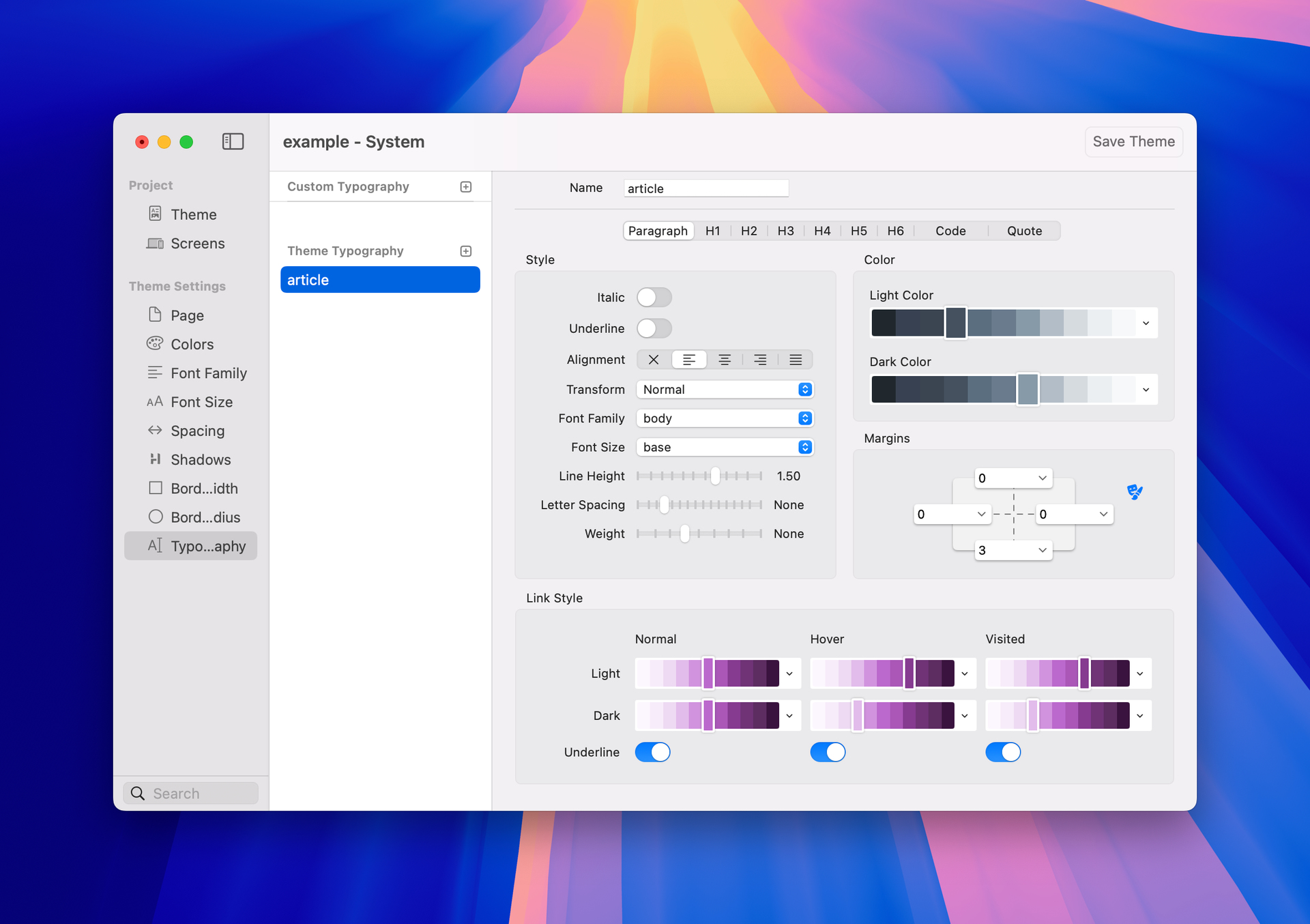Viewport: 1310px width, 924px height.
Task: Click the Save Theme button
Action: pyautogui.click(x=1133, y=141)
